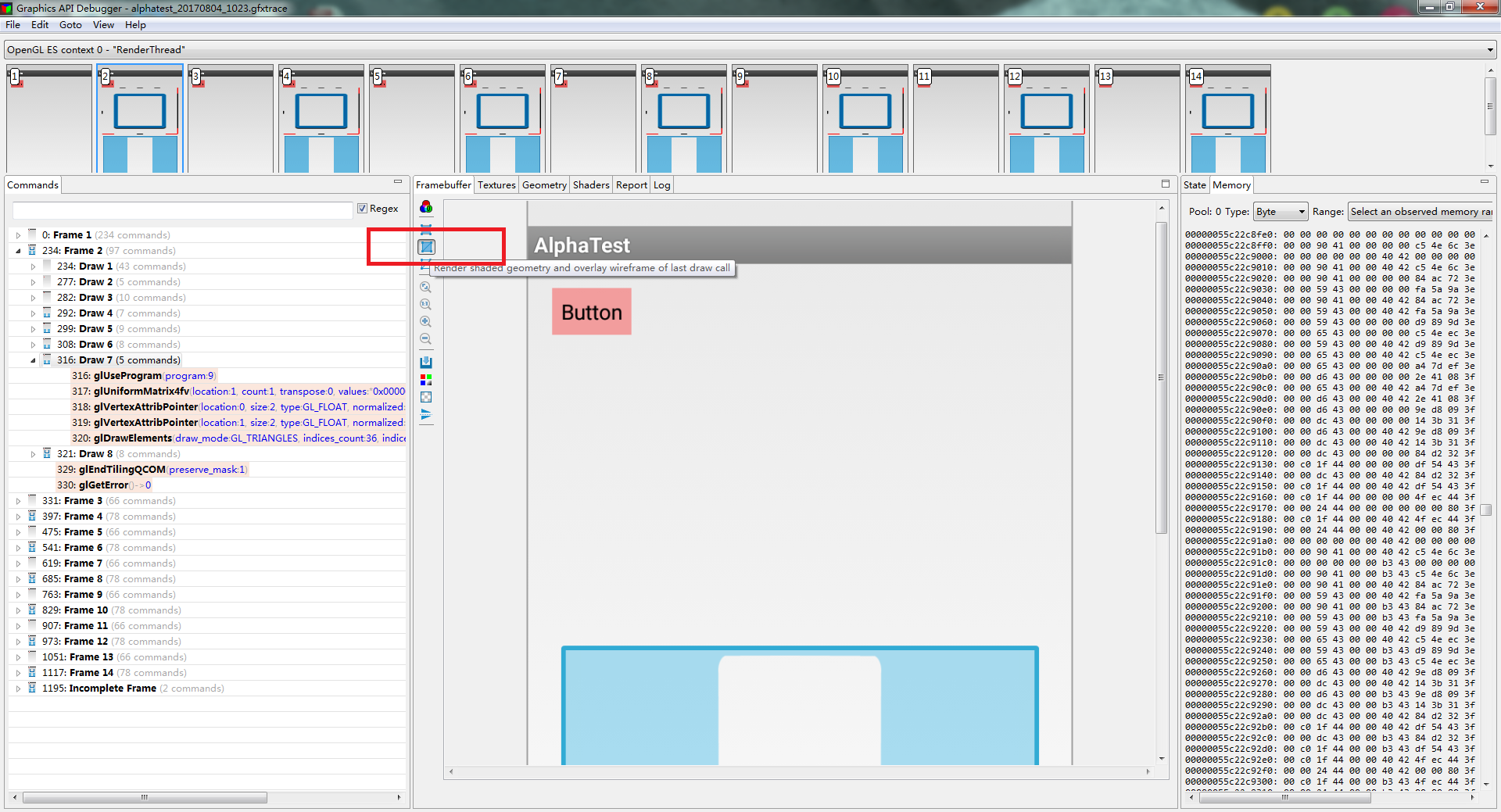1501x812 pixels.
Task: Click the save framebuffer image icon
Action: pyautogui.click(x=426, y=362)
